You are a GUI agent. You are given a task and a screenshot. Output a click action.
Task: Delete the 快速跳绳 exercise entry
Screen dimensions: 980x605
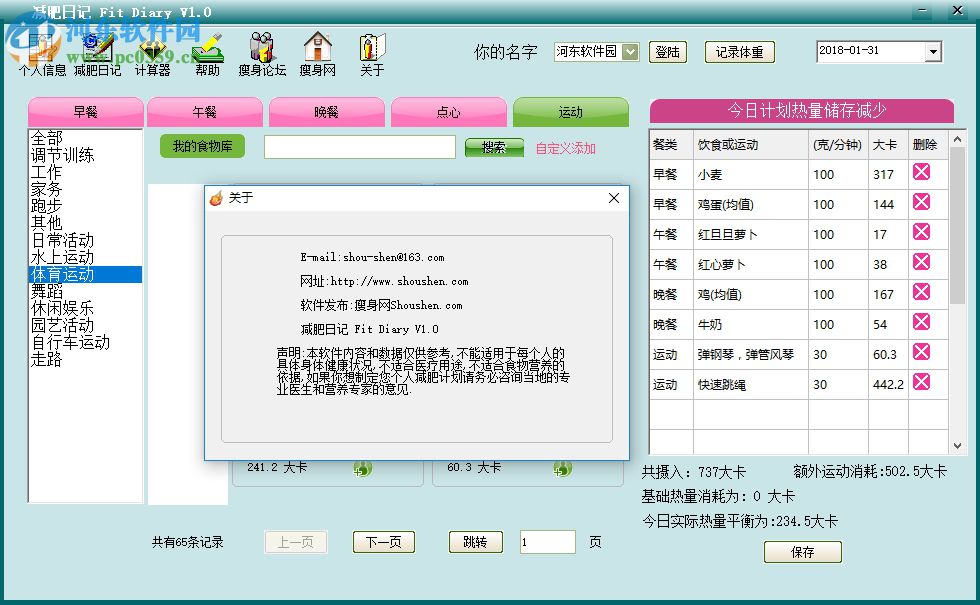pyautogui.click(x=922, y=384)
